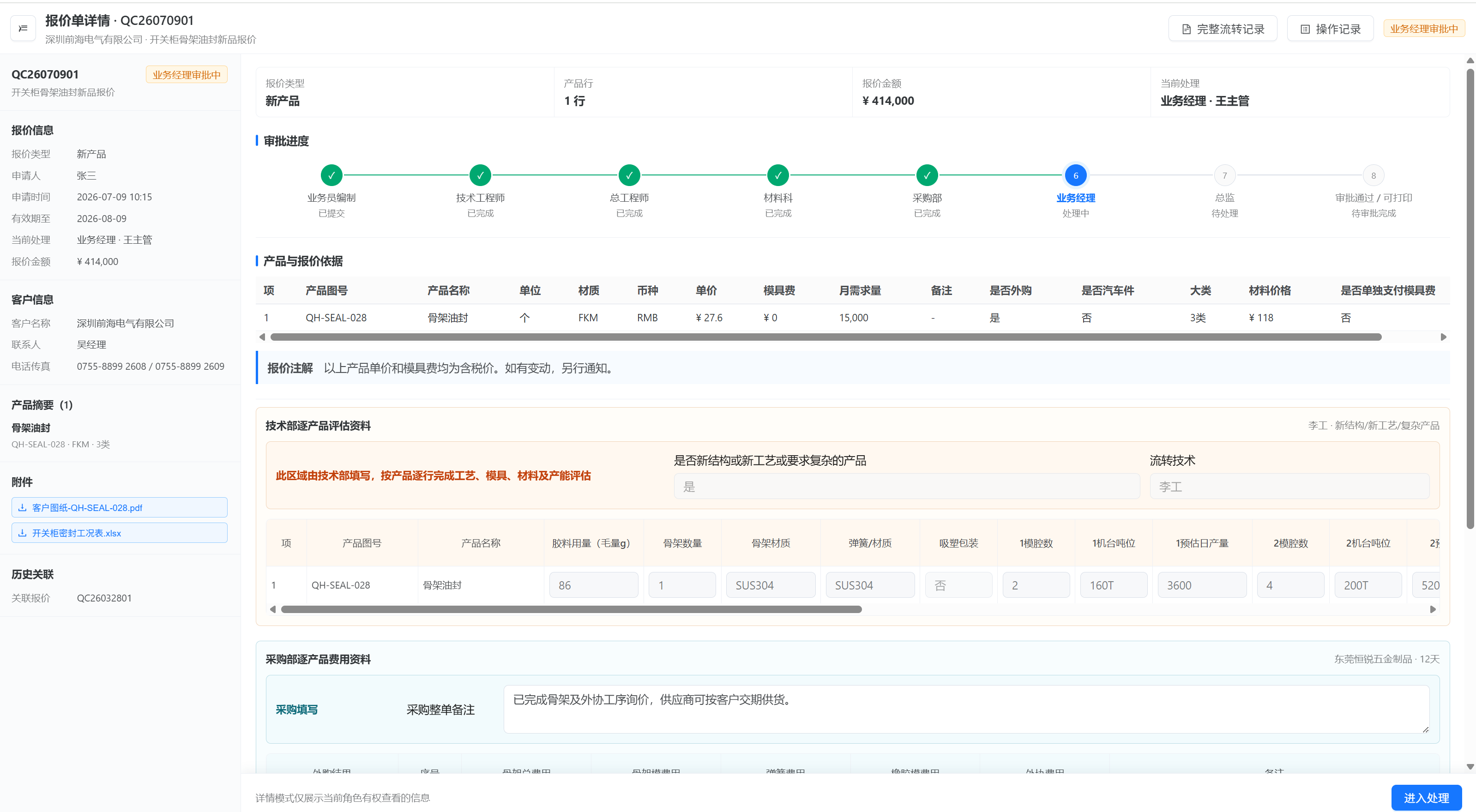The image size is (1476, 812).
Task: Click 是否新结构或新工艺 field showing 是
Action: click(906, 487)
